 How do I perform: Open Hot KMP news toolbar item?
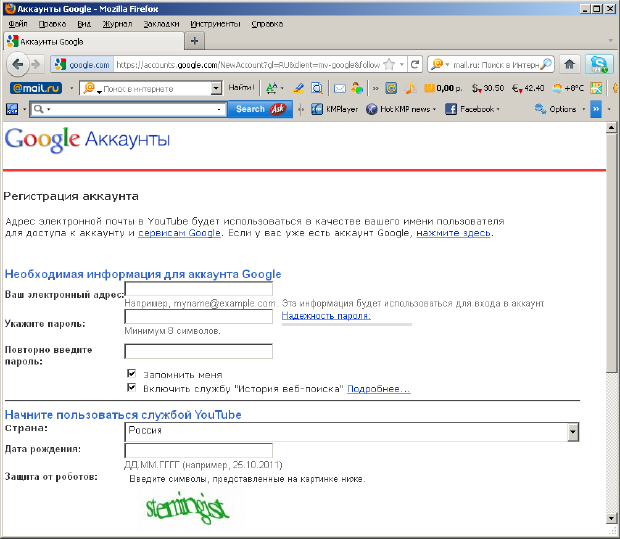click(401, 109)
